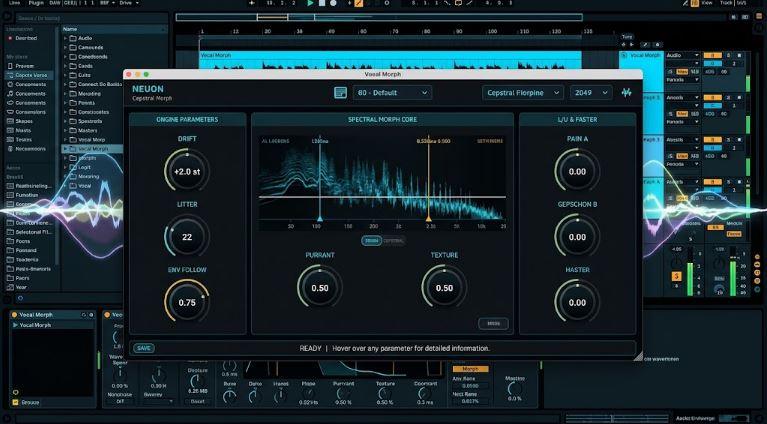The height and width of the screenshot is (424, 767).
Task: Click the Purrant knob in bottom device strip
Action: pyautogui.click(x=343, y=393)
